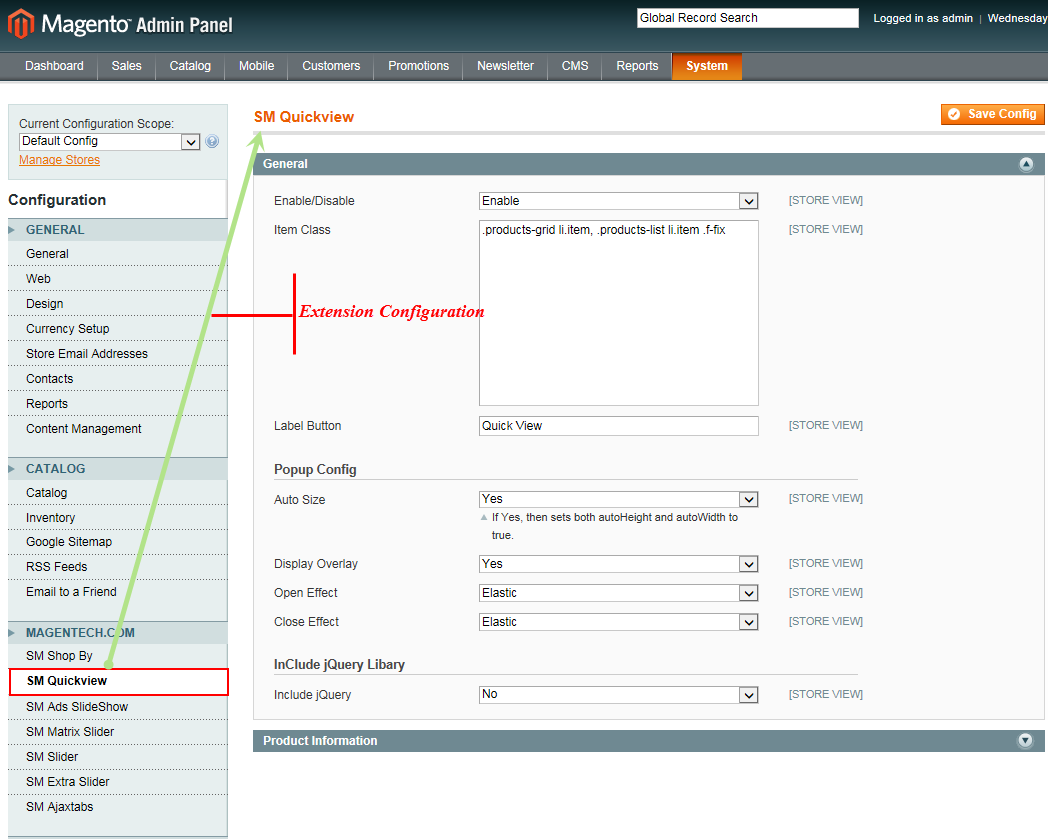Open Currency Setup in sidebar

click(118, 329)
